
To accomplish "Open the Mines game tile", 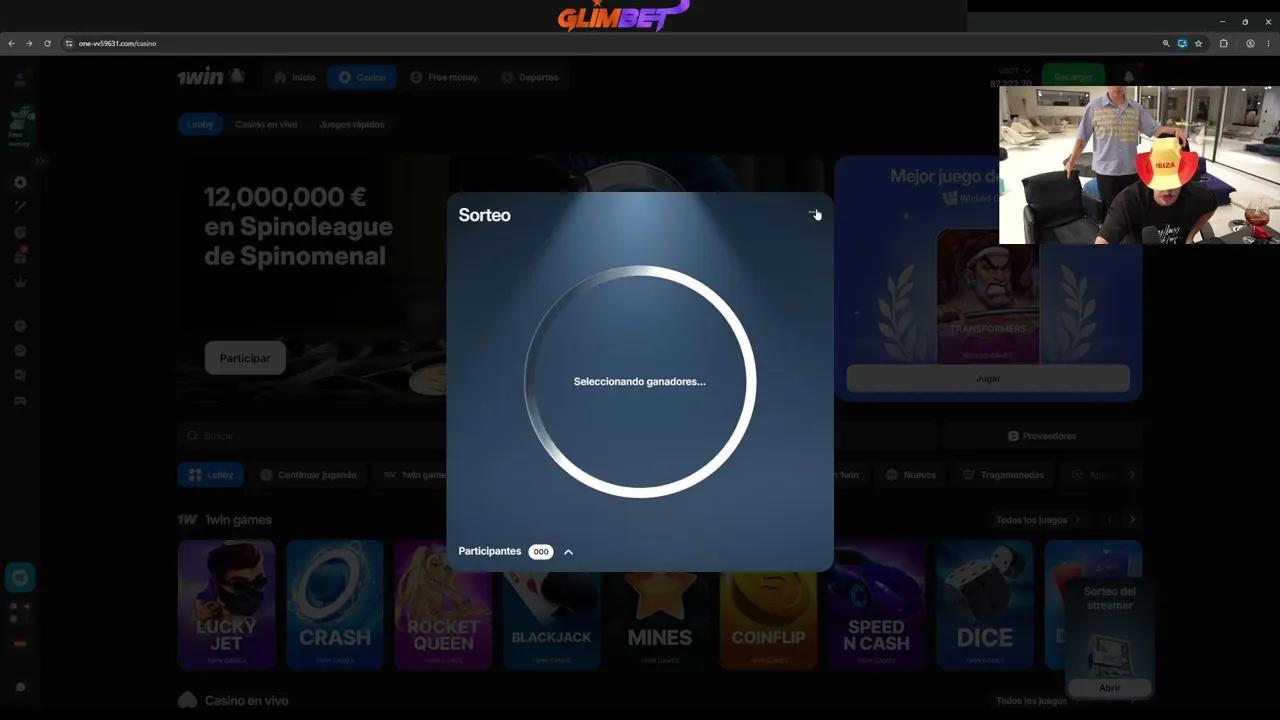I will (x=659, y=620).
